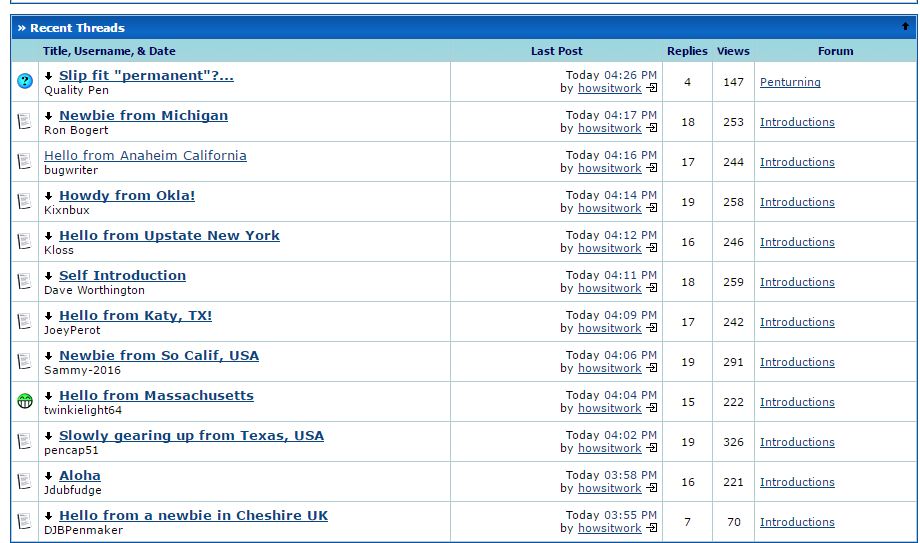Go to last post of Newbie from So Calif
The image size is (920, 543).
click(652, 367)
